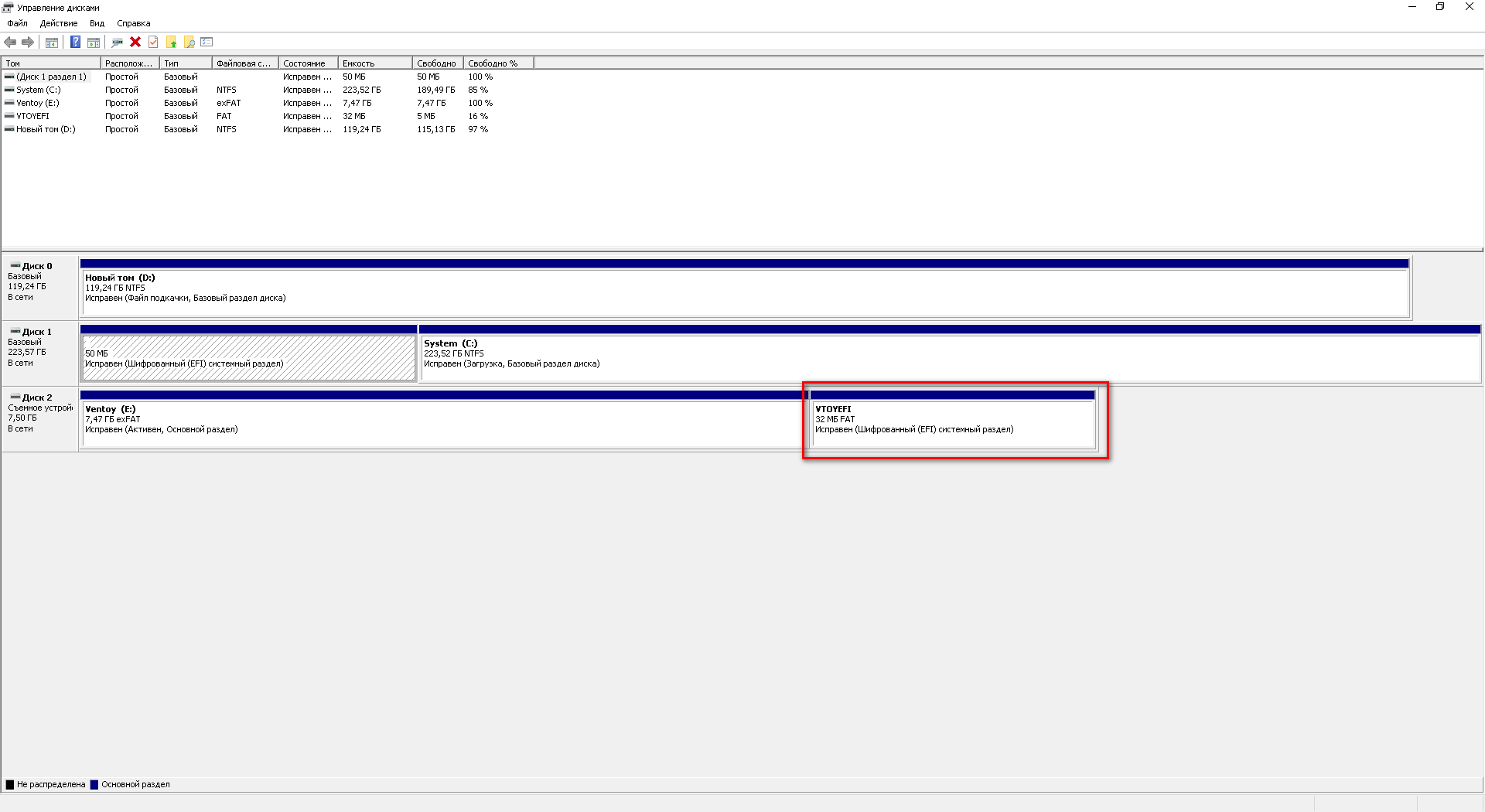Open properties via checkmark document icon
Image resolution: width=1485 pixels, height=812 pixels.
153,42
